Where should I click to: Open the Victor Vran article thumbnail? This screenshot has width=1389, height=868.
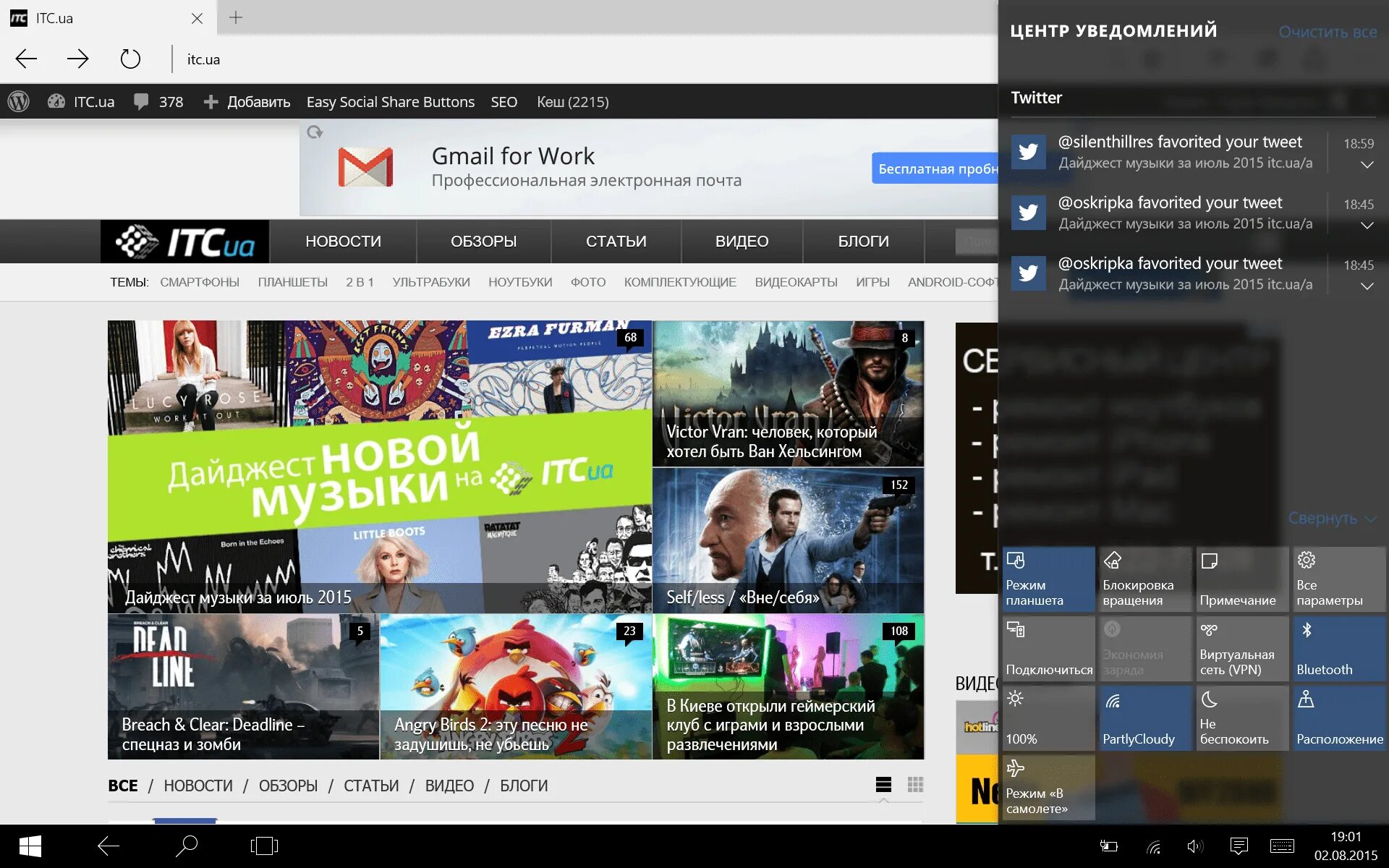point(788,393)
